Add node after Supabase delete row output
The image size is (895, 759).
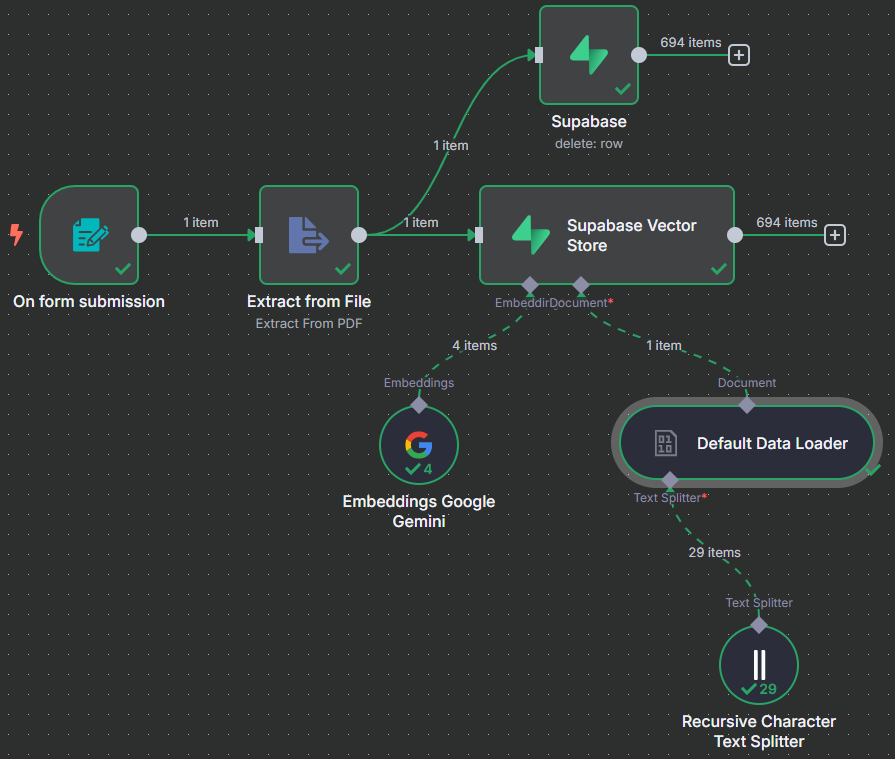pyautogui.click(x=739, y=55)
